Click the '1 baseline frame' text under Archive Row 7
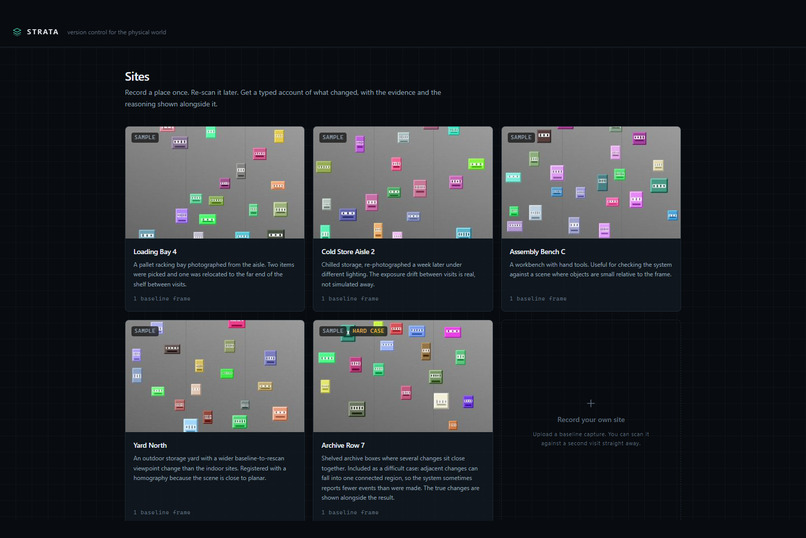The image size is (806, 538). (350, 512)
